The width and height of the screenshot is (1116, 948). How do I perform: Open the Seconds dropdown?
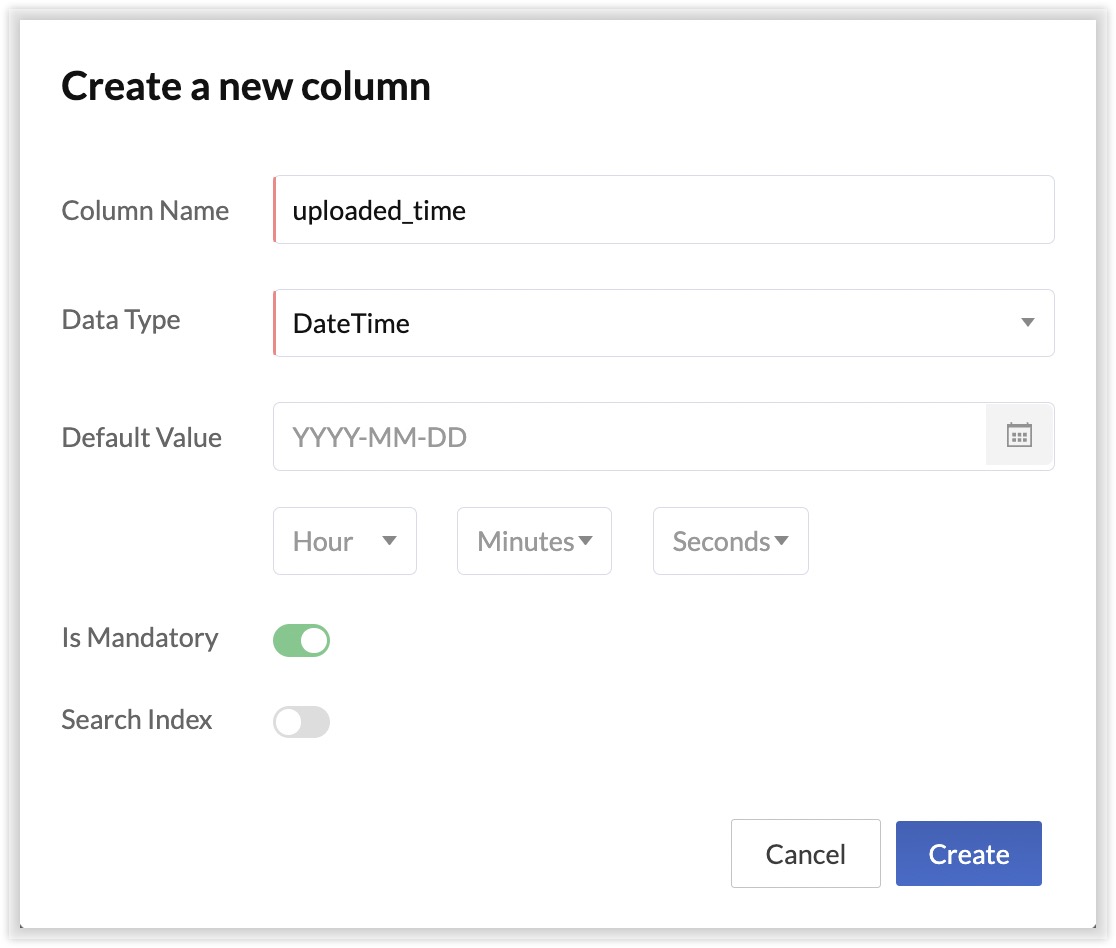730,541
